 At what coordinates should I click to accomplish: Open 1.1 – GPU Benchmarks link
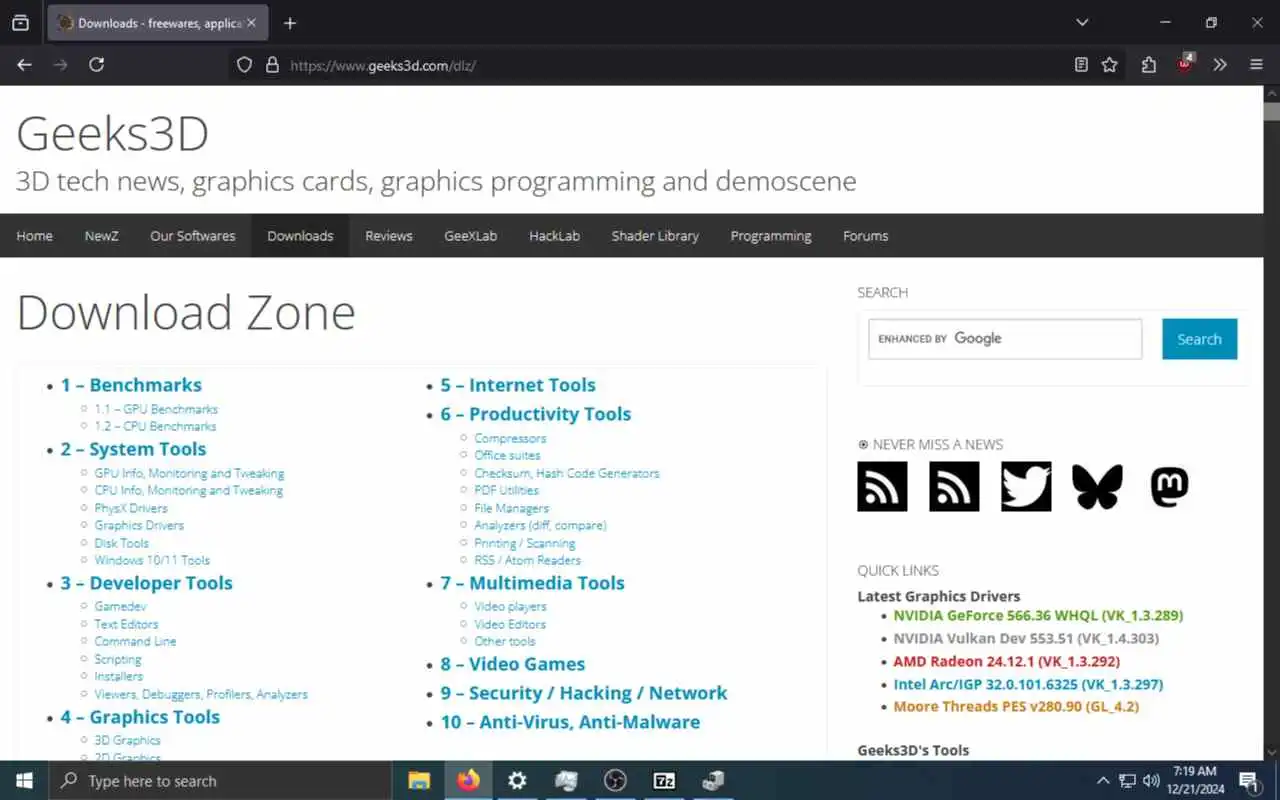coord(156,409)
